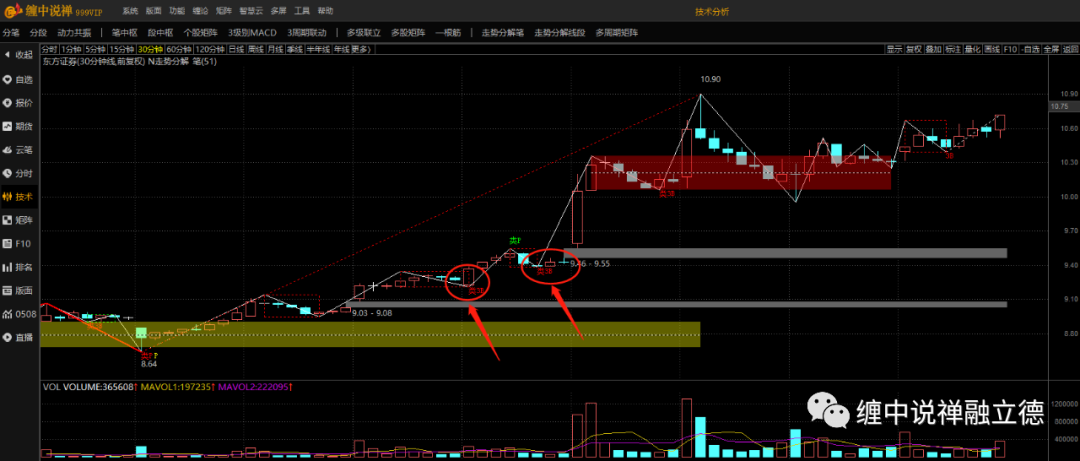Open the 工具 menu
The height and width of the screenshot is (461, 1080).
click(x=302, y=12)
